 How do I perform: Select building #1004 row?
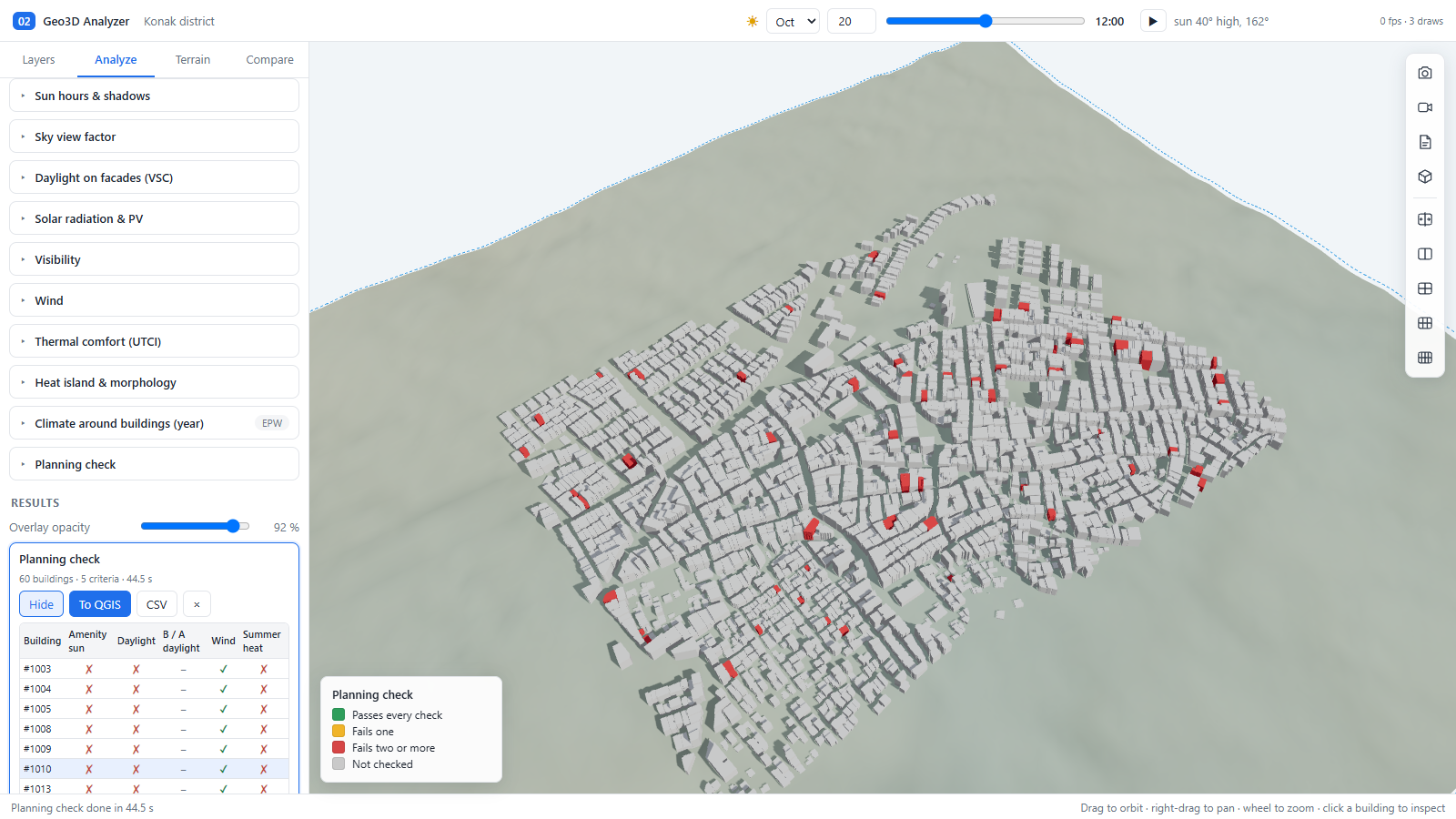click(154, 689)
